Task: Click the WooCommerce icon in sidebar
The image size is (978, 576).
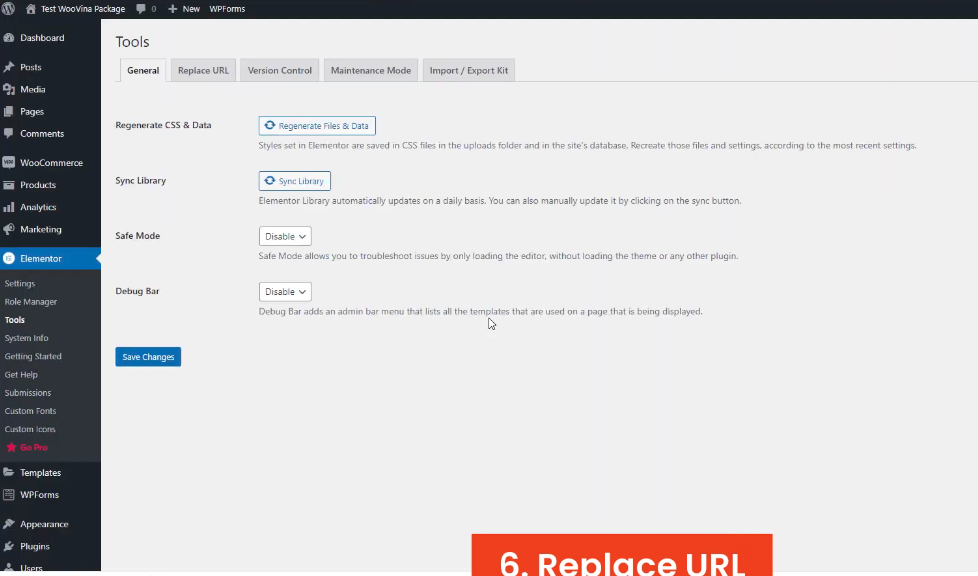Action: [9, 162]
